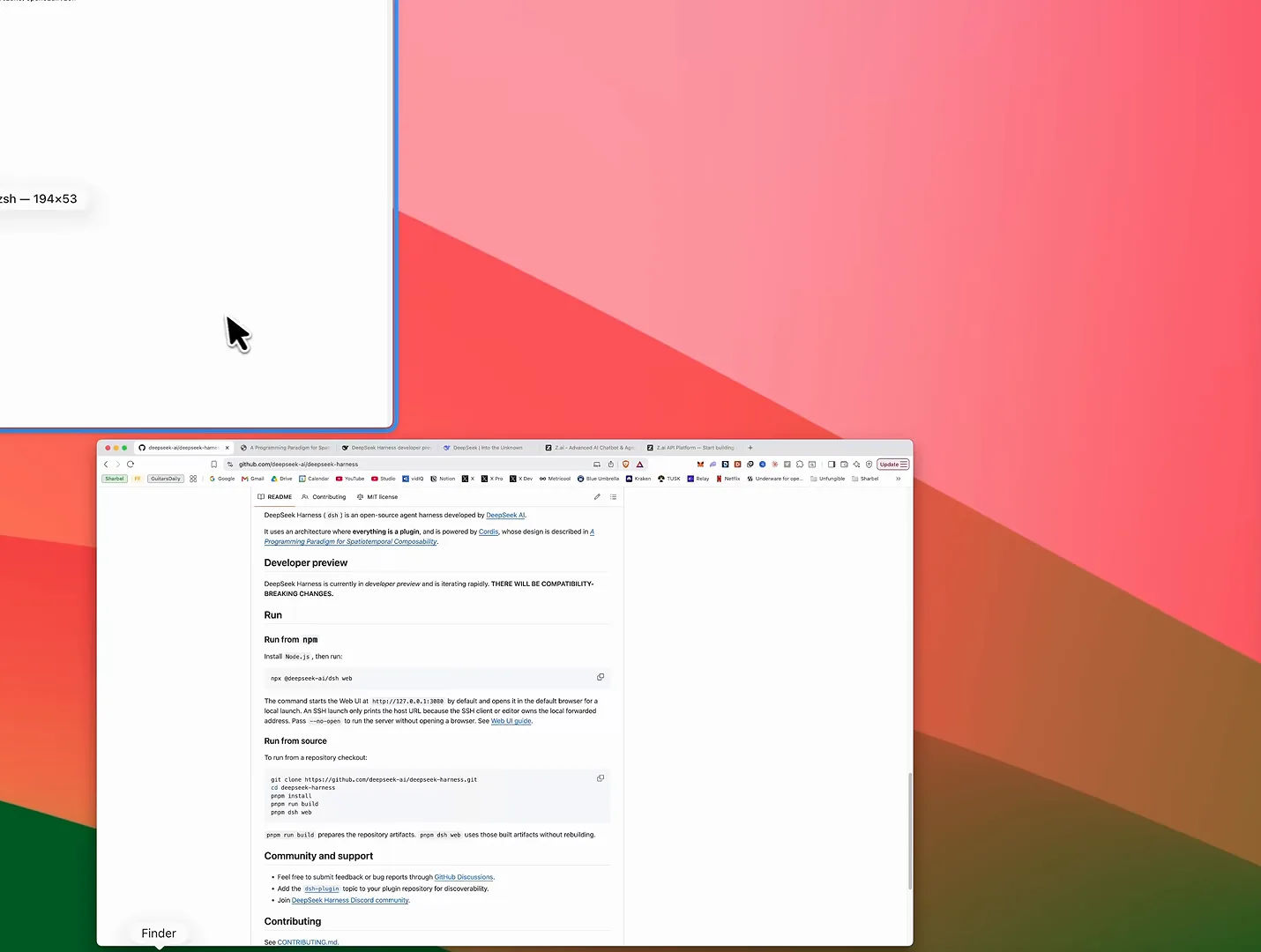Select the MIT license tab
The width and height of the screenshot is (1261, 952).
pos(377,497)
